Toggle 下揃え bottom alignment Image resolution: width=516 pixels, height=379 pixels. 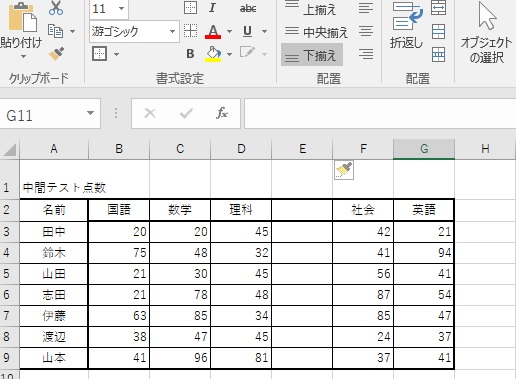click(x=312, y=55)
